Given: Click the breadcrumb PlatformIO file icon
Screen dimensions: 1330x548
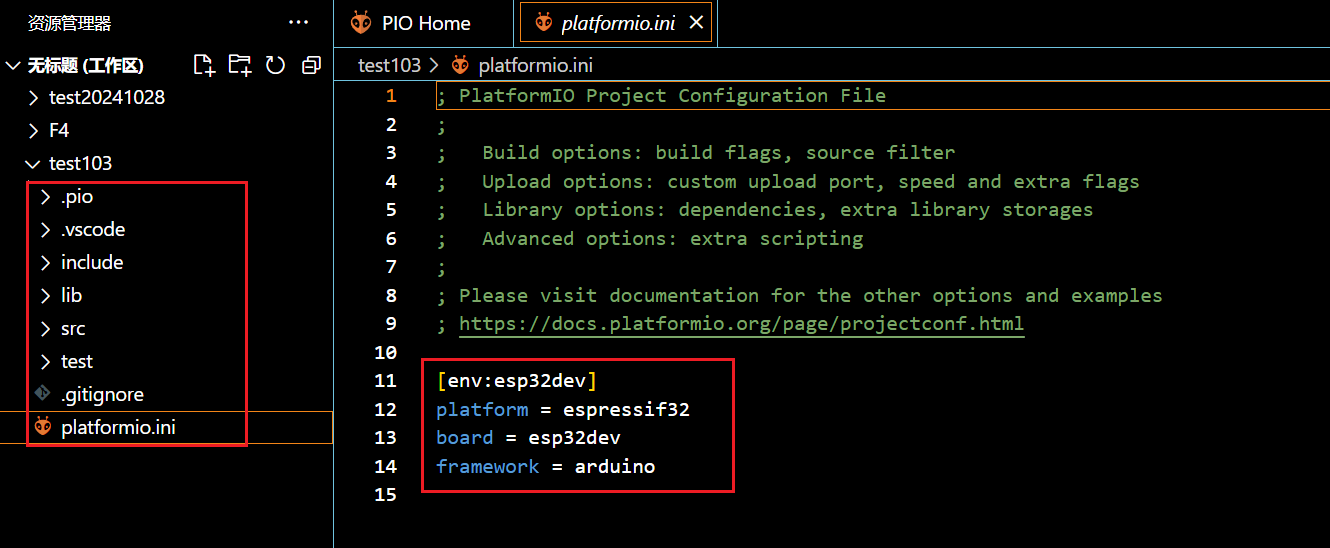Looking at the screenshot, I should point(460,65).
